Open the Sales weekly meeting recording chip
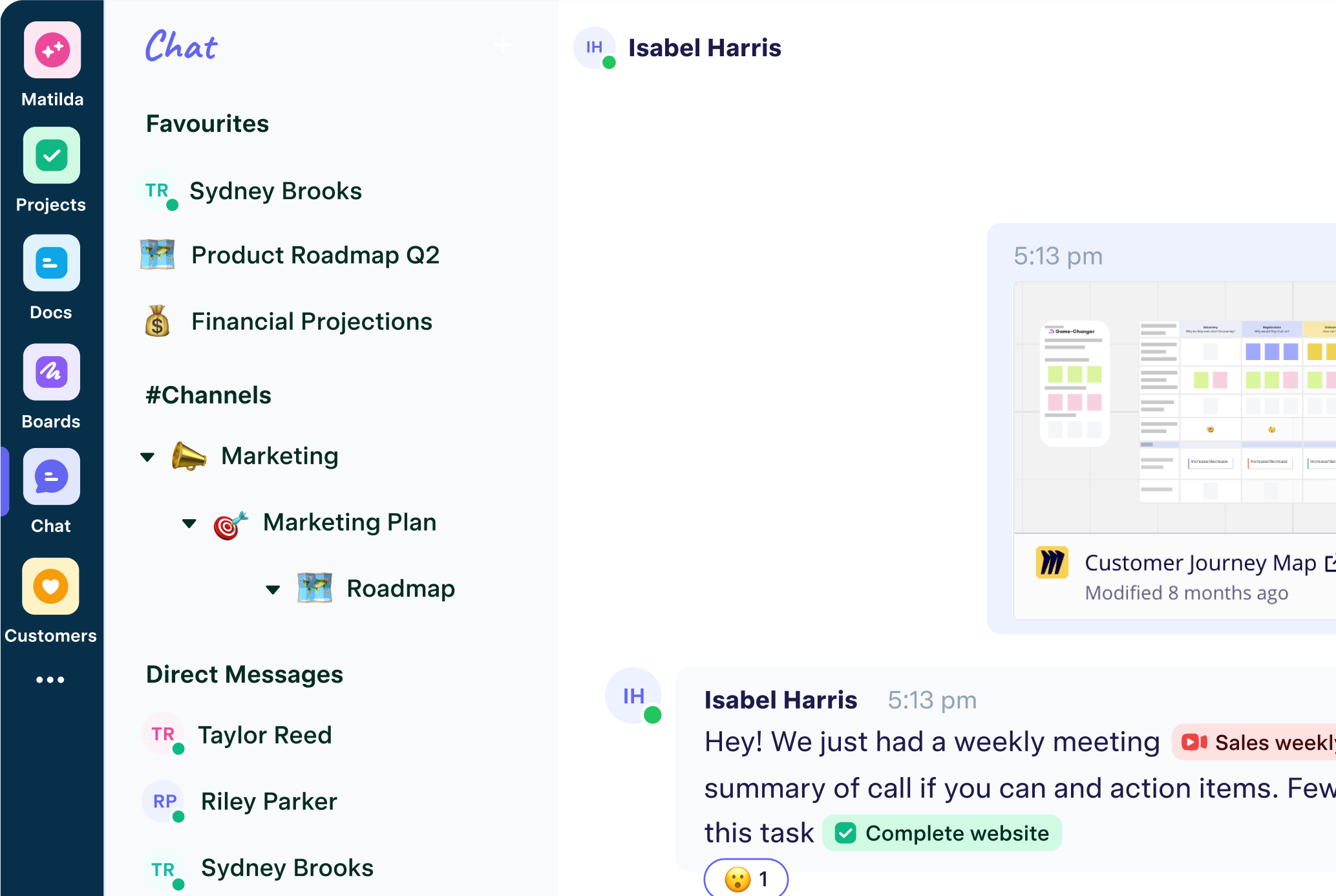The width and height of the screenshot is (1336, 896). [x=1255, y=742]
